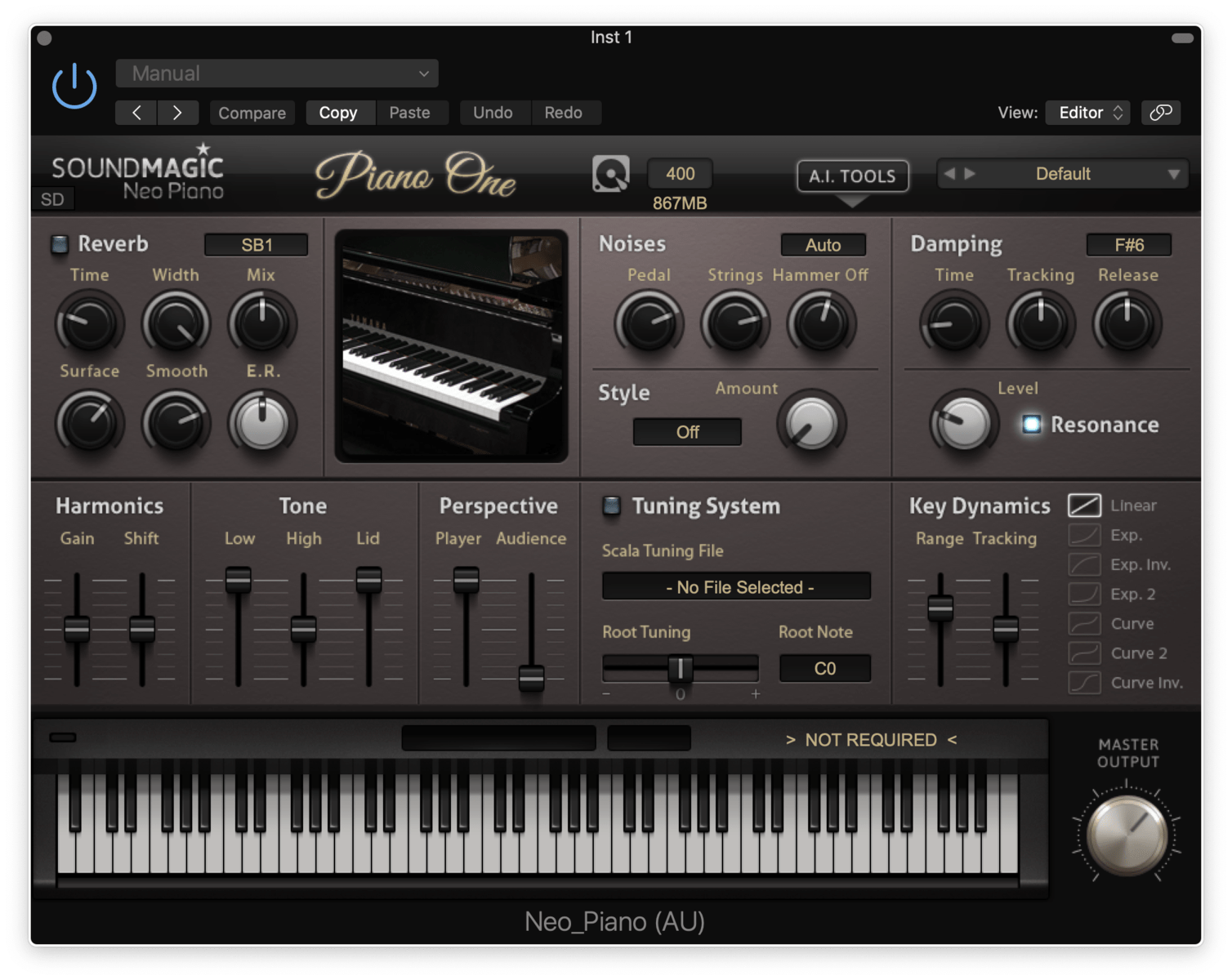Go to next preset arrow
The image size is (1232, 980).
pos(177,113)
